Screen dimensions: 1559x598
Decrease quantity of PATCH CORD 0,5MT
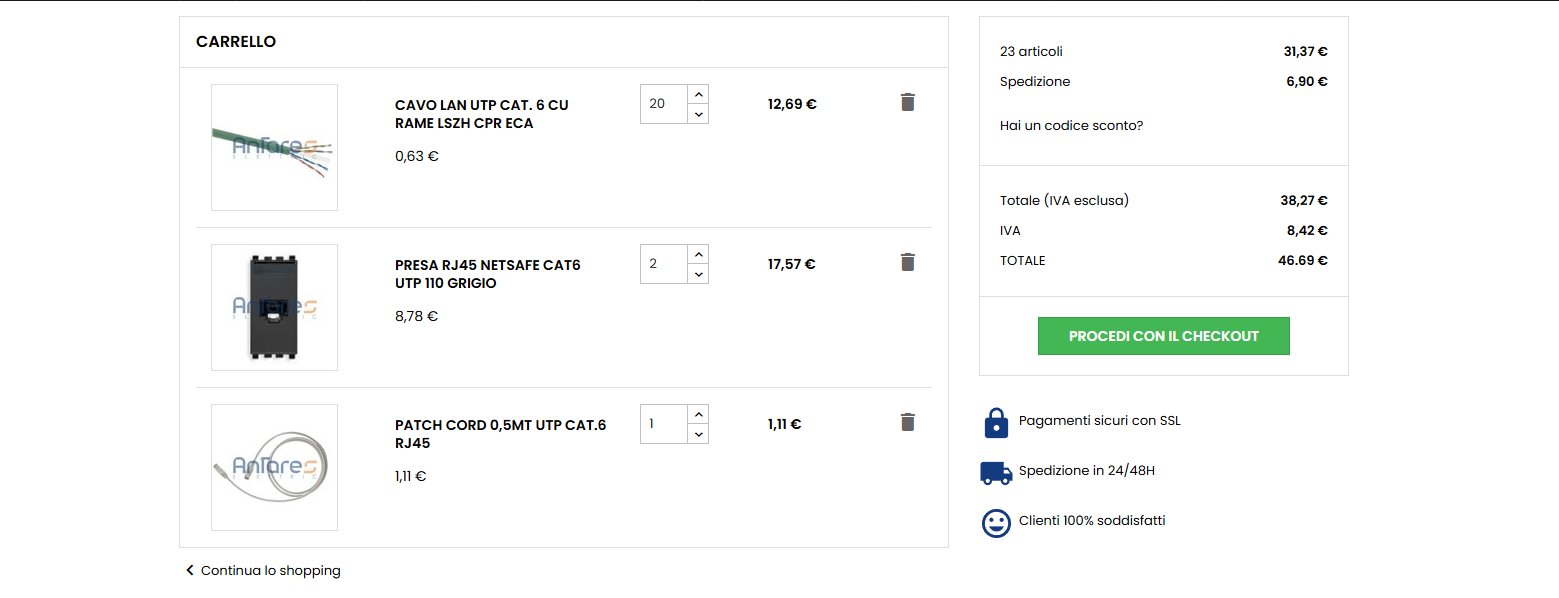tap(698, 434)
